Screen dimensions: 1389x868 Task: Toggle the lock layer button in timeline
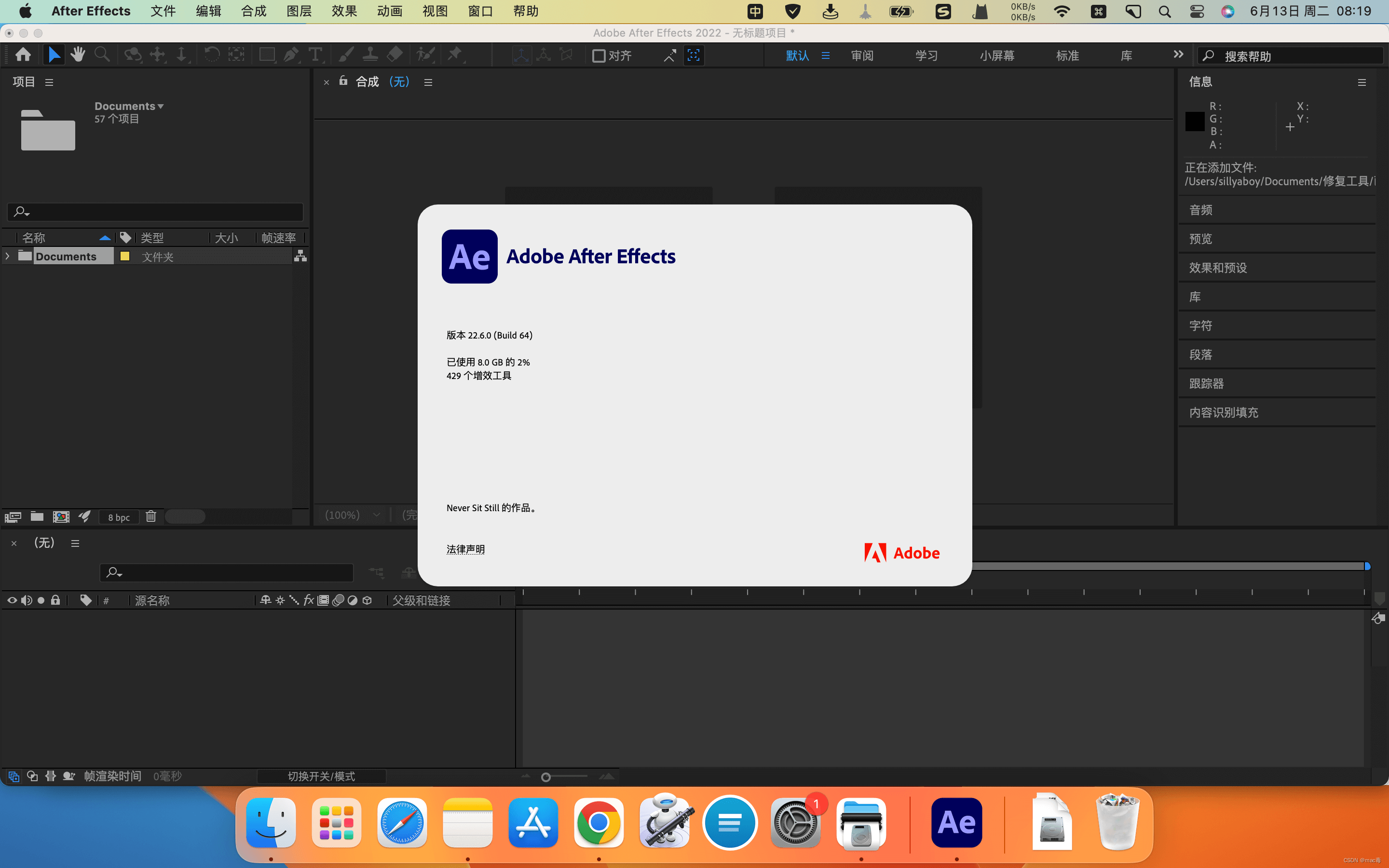(x=56, y=600)
